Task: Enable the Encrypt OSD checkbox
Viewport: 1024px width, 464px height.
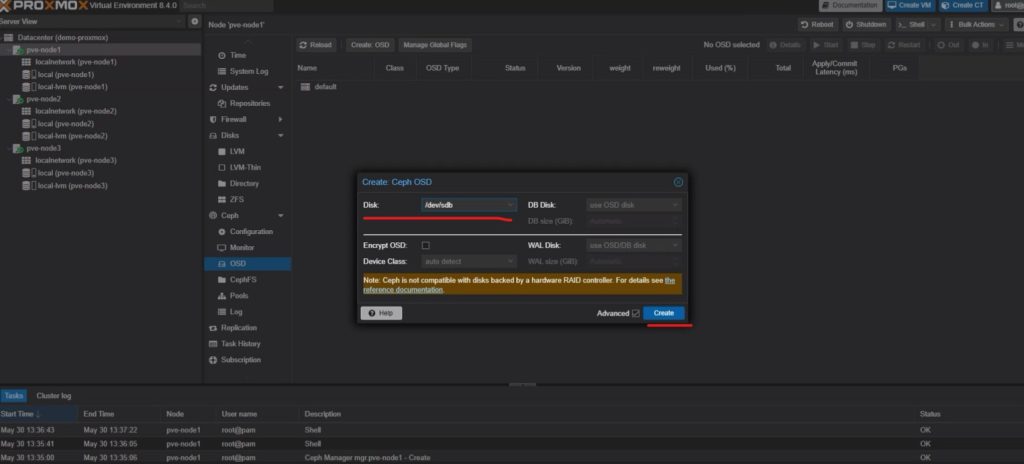Action: coord(426,245)
